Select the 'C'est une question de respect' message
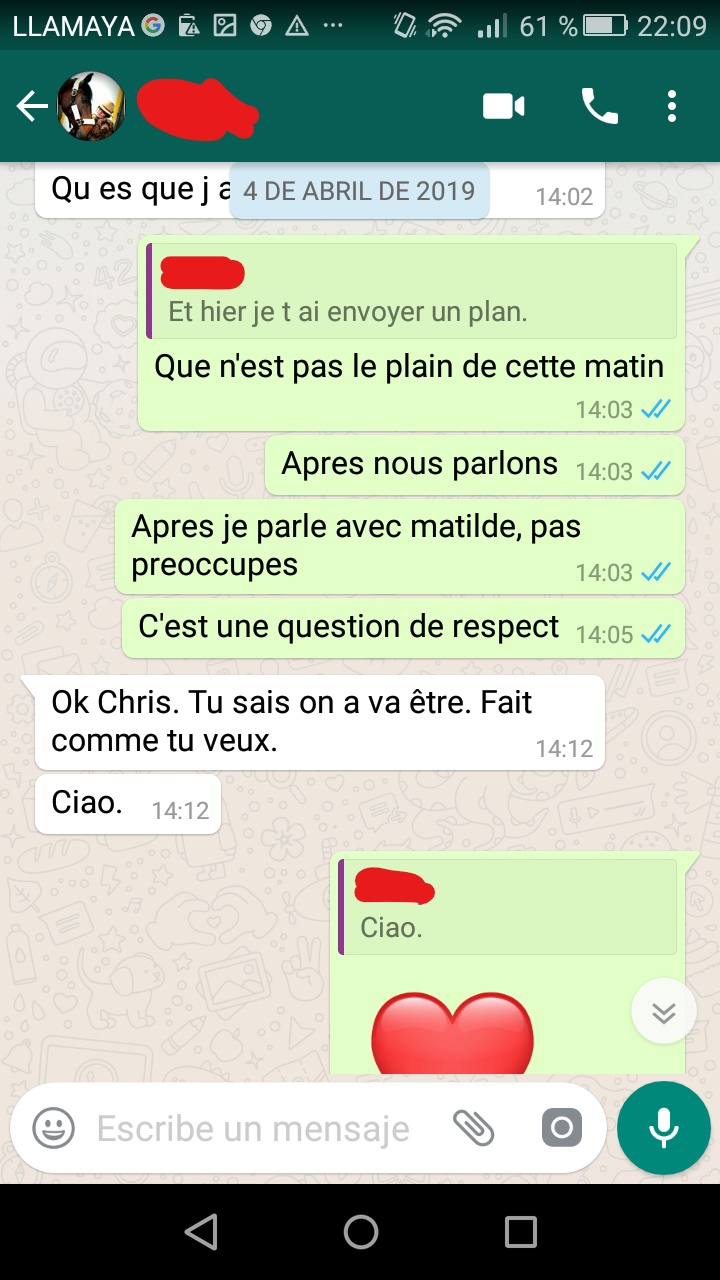 [403, 628]
